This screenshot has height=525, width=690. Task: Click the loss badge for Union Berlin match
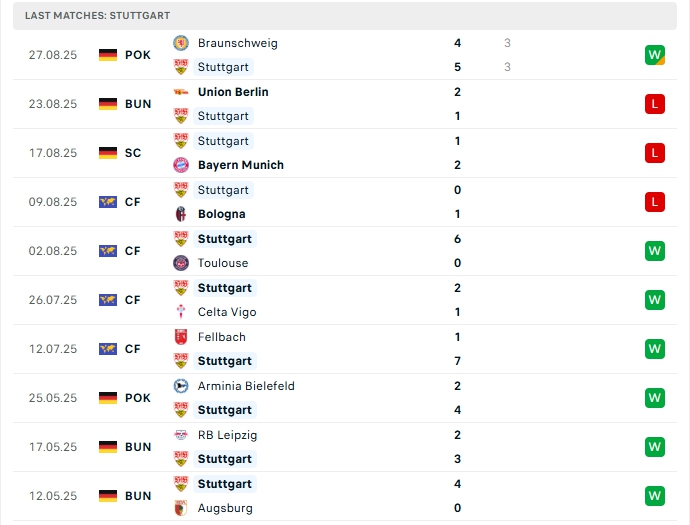click(655, 104)
